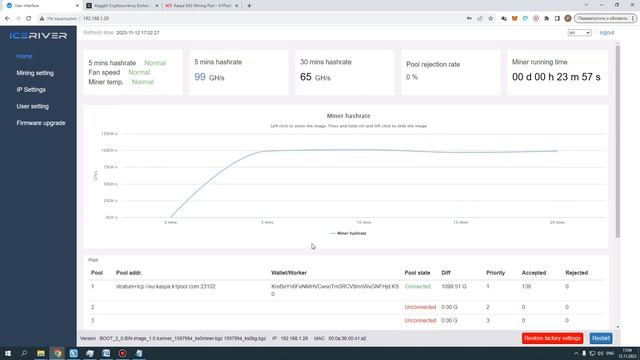Open a new browser tab

pyautogui.click(x=249, y=6)
